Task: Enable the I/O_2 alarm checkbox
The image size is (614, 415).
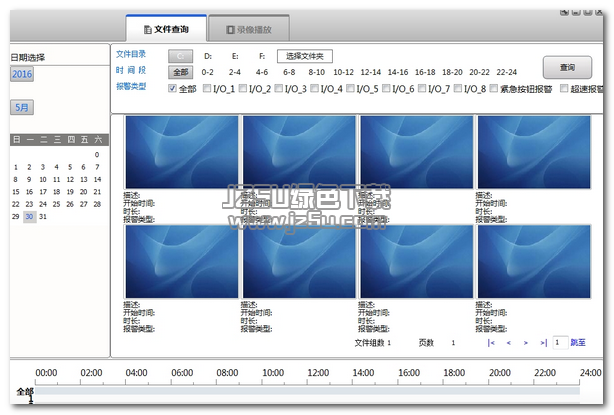Action: [243, 88]
